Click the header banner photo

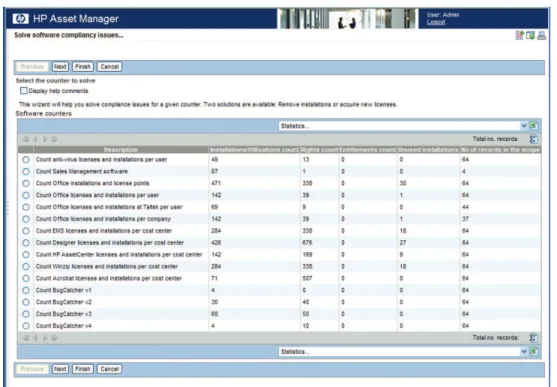[348, 18]
